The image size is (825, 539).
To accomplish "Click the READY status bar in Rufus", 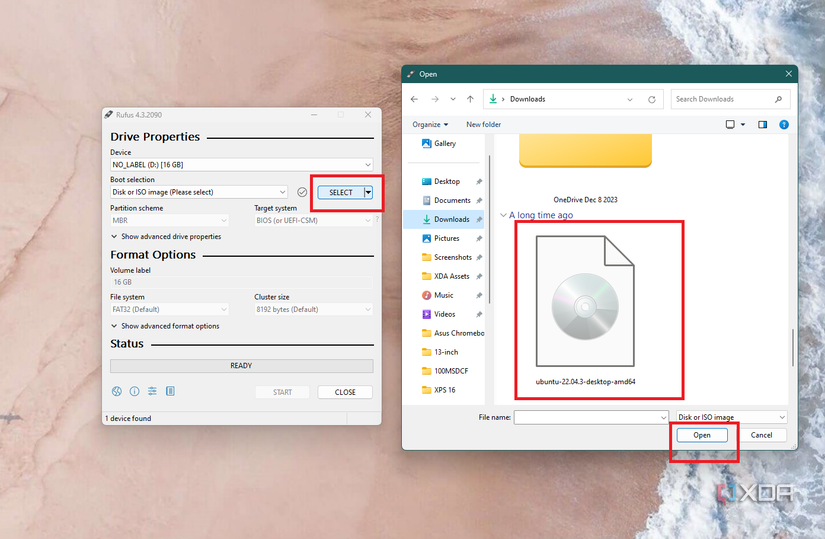I will pyautogui.click(x=242, y=366).
